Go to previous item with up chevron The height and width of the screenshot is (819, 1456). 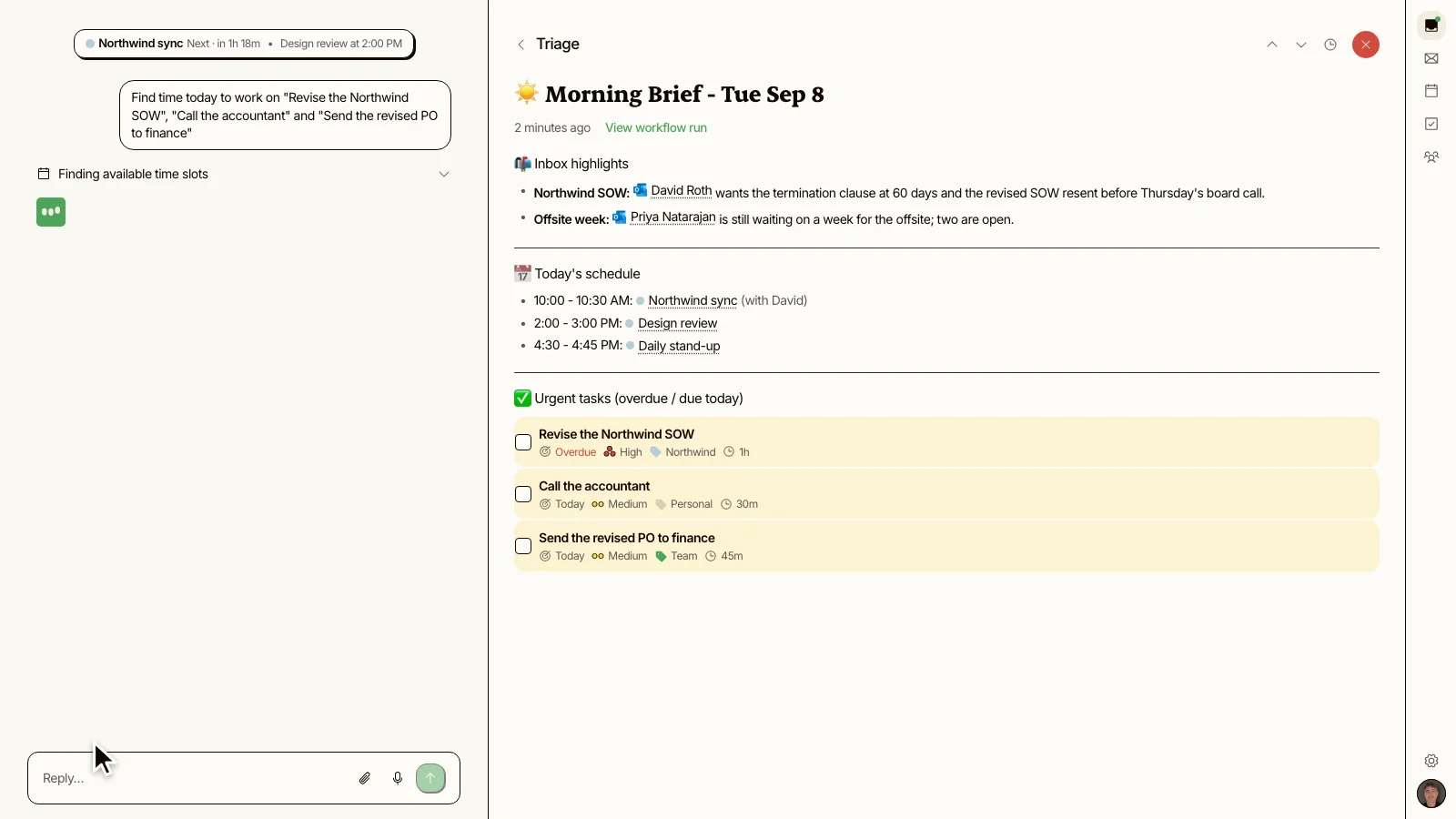[x=1272, y=45]
